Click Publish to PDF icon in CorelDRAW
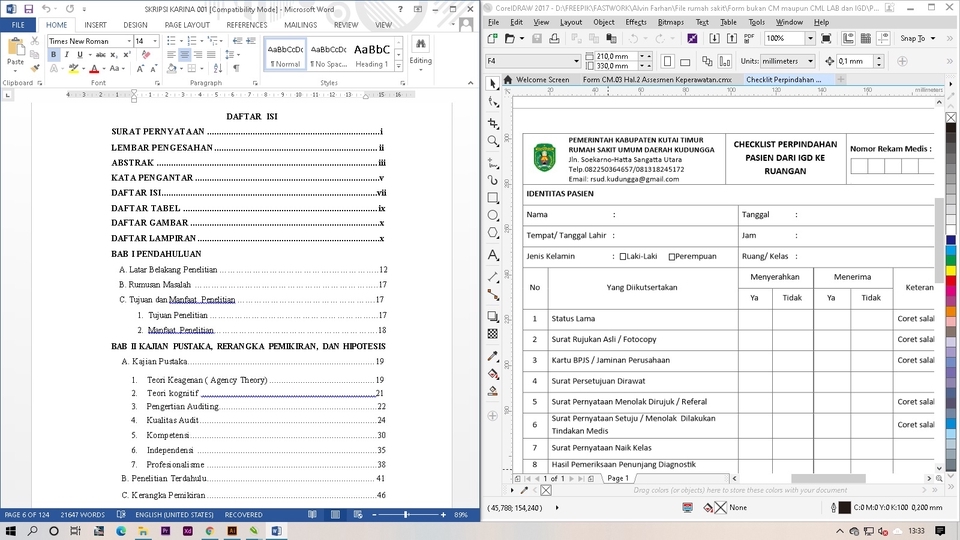 pos(749,39)
